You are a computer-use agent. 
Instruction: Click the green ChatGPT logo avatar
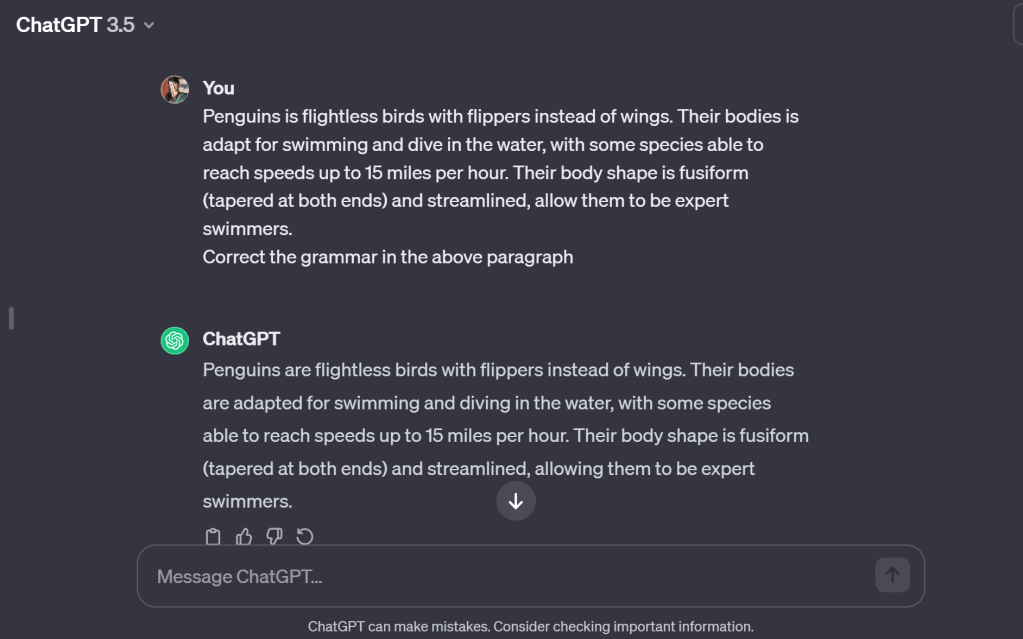[175, 340]
